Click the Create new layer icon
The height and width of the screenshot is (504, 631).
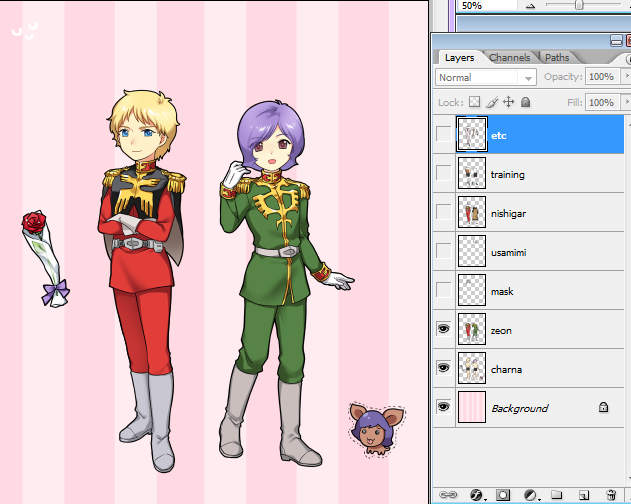584,495
